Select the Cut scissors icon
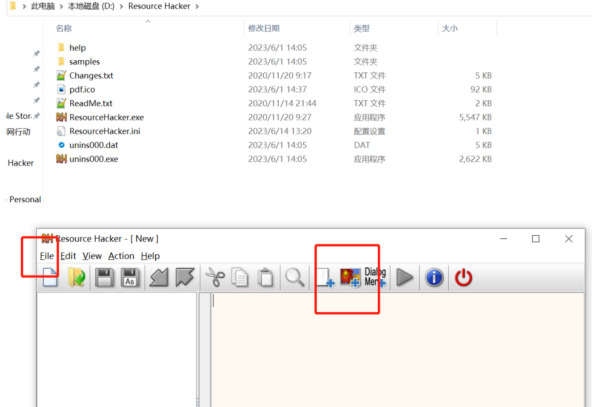592x407 pixels. tap(215, 278)
